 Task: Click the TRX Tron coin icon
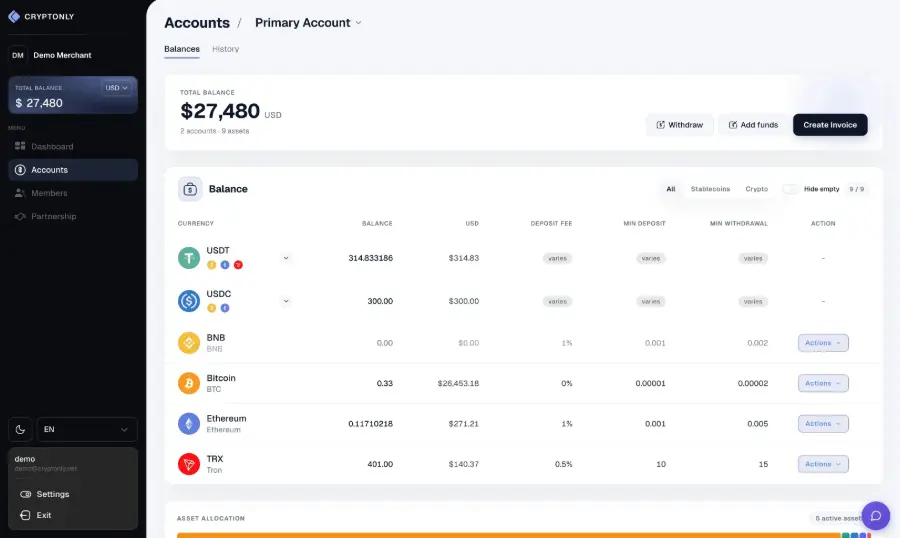tap(189, 464)
